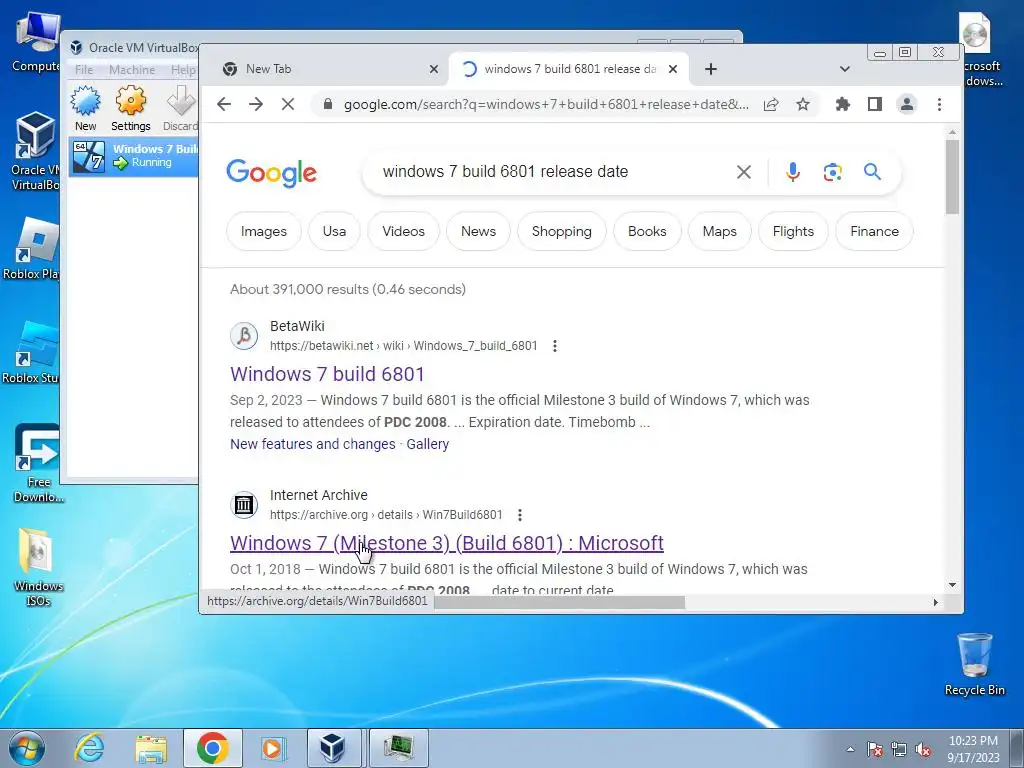Click the BetaWiki site favicon
The width and height of the screenshot is (1024, 768).
click(x=244, y=336)
